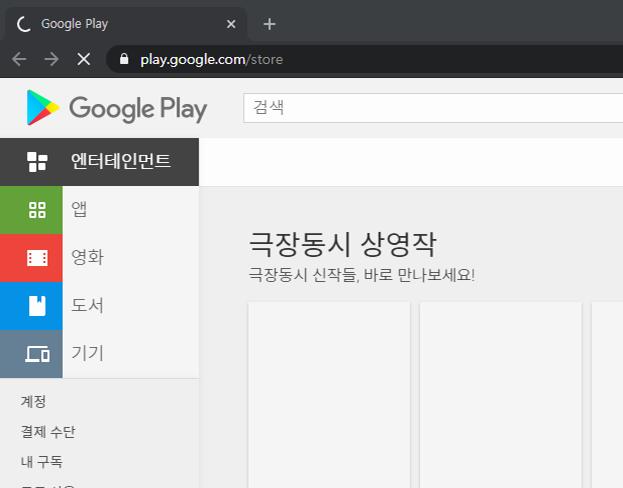Select the Google Play browser tab

click(126, 24)
